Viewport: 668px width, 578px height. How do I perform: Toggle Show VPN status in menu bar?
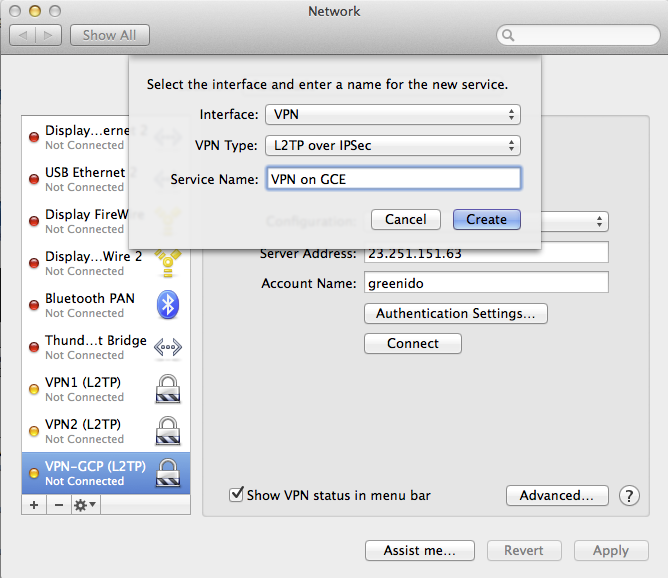237,495
